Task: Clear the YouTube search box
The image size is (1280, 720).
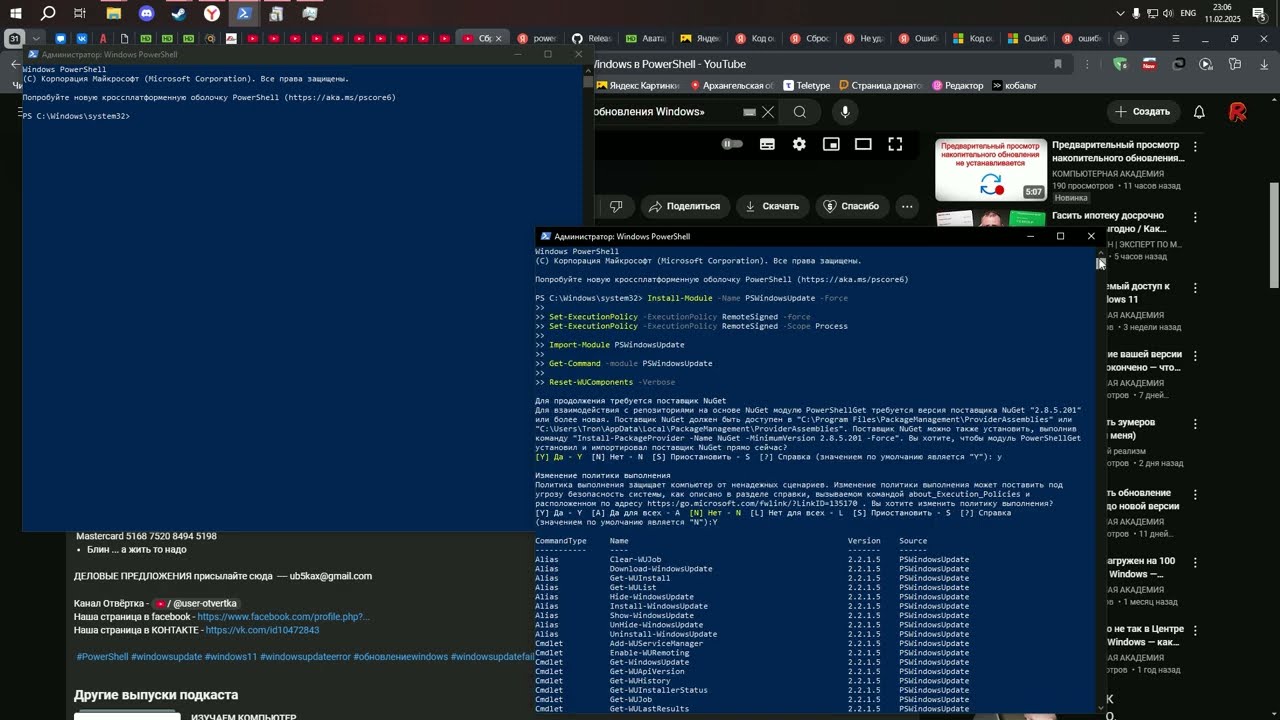Action: click(767, 112)
